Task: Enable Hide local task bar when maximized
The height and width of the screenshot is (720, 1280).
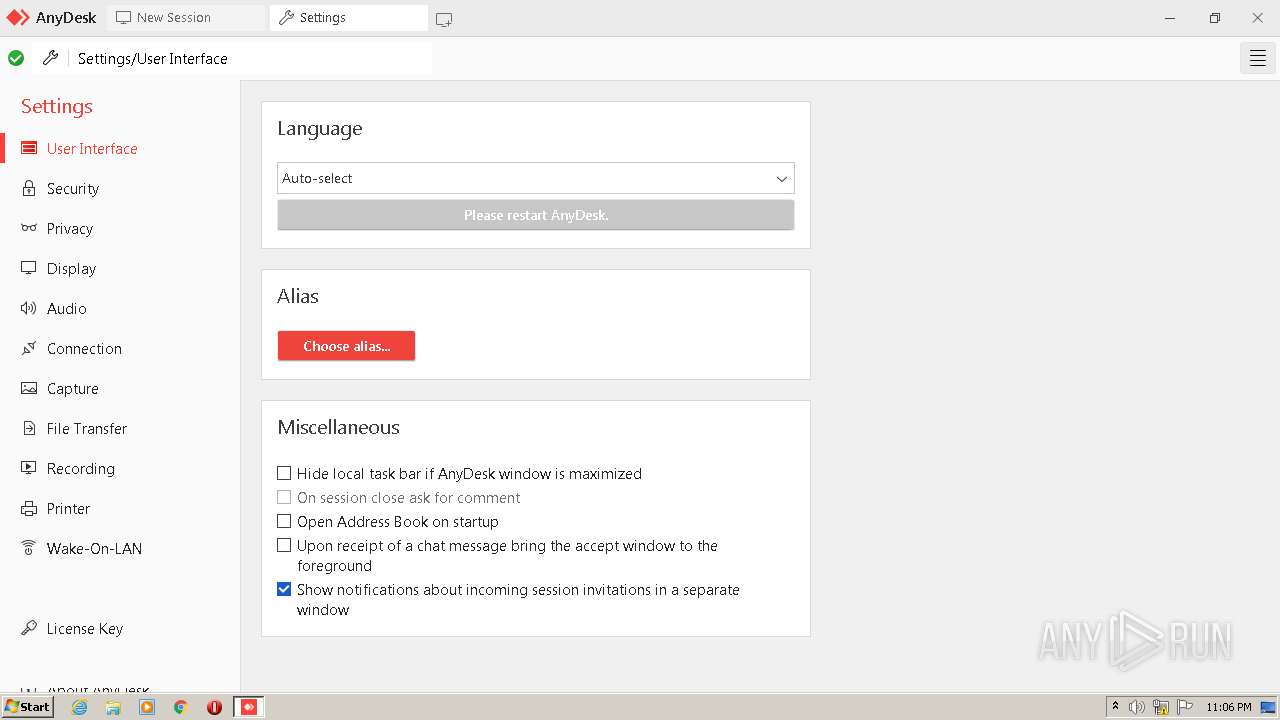Action: (x=284, y=473)
